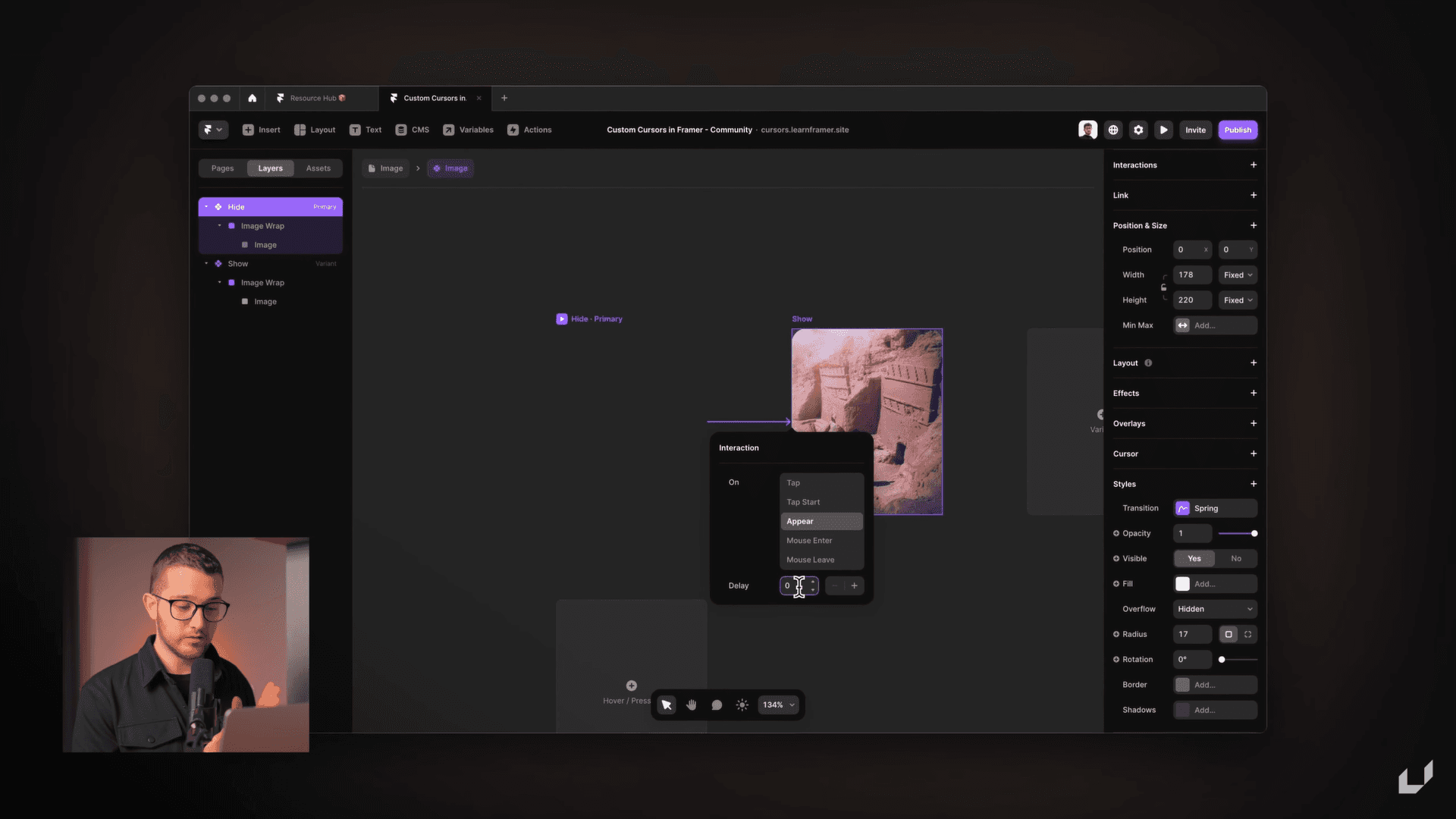Set Visible to No
The image size is (1456, 819).
click(x=1236, y=559)
